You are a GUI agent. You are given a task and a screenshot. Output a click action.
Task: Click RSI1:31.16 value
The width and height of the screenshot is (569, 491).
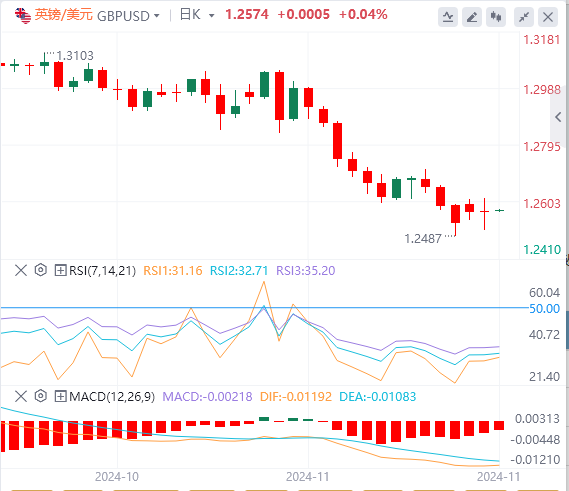click(173, 271)
